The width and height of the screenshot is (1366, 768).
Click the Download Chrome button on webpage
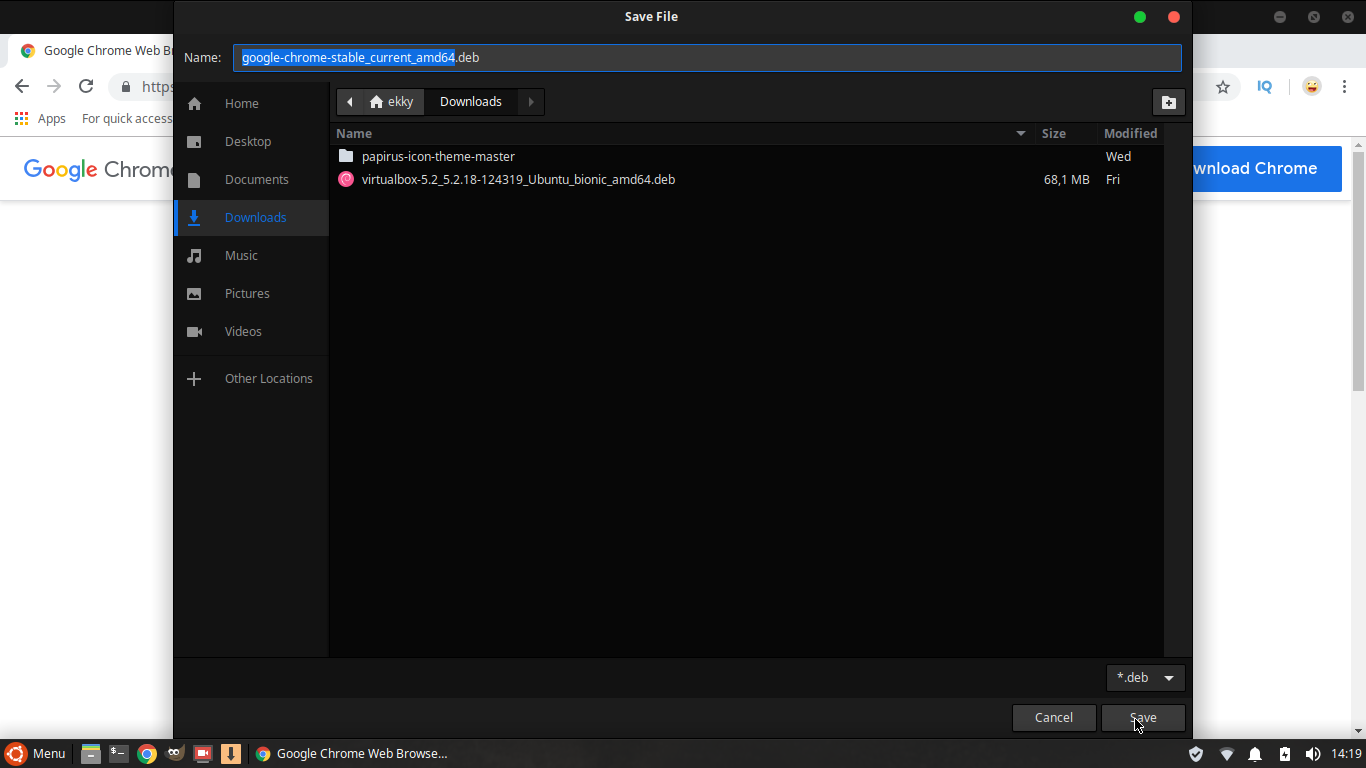[x=1266, y=169]
